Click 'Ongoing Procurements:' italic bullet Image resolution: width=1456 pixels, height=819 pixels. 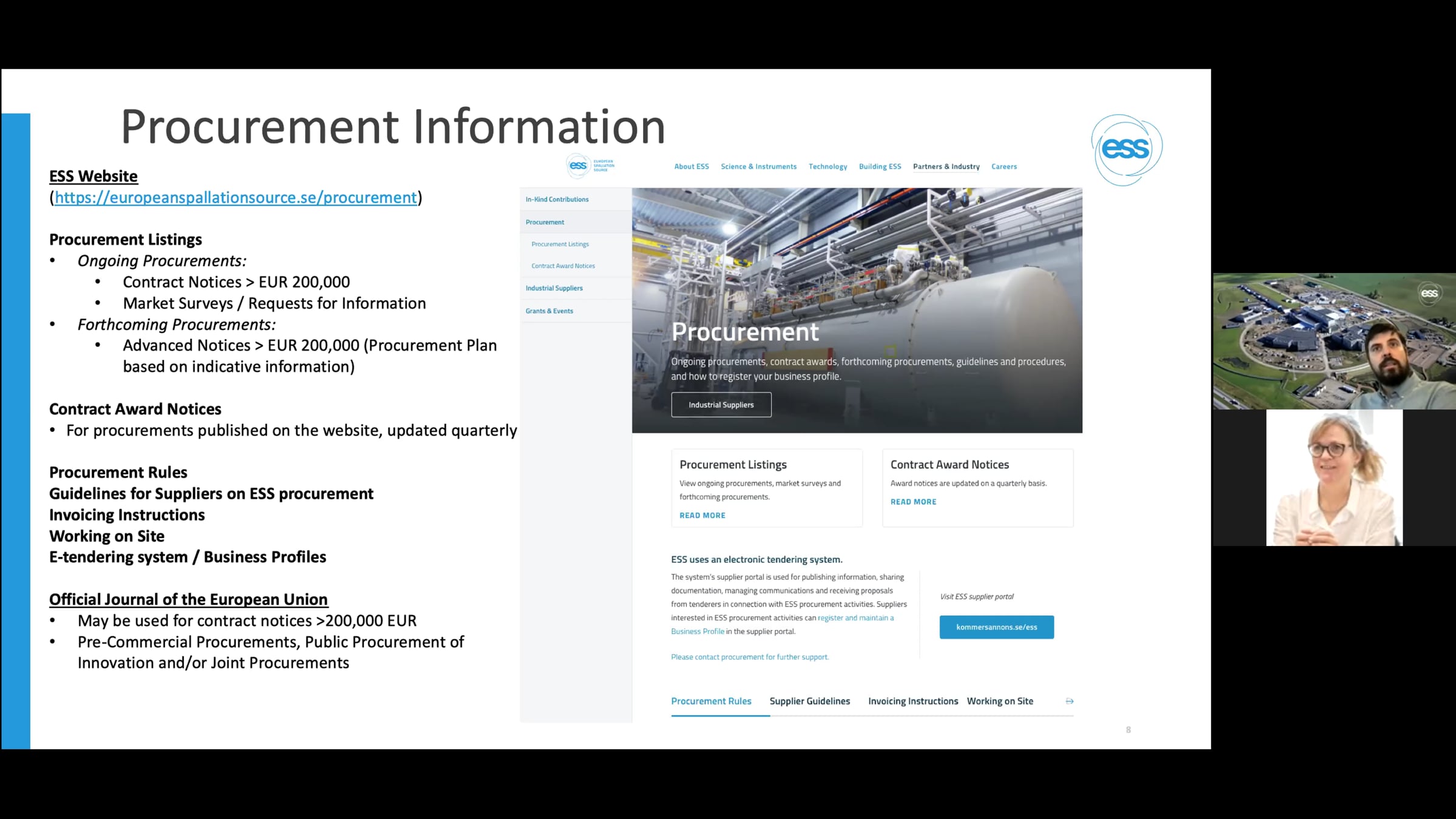tap(162, 261)
